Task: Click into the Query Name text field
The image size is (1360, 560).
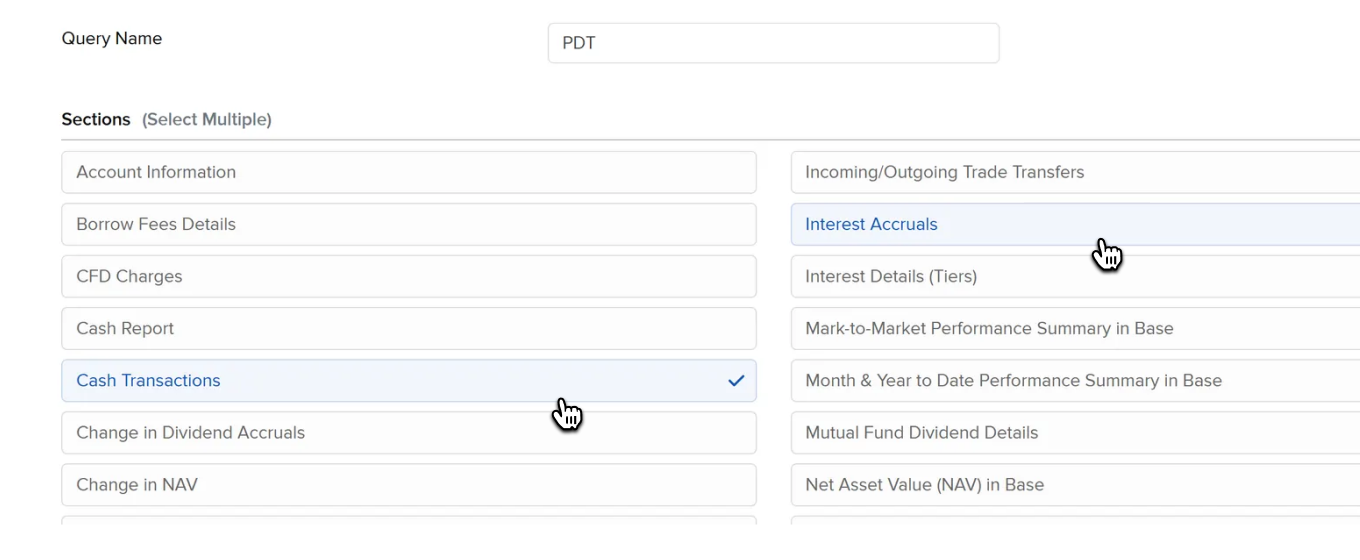Action: tap(773, 43)
